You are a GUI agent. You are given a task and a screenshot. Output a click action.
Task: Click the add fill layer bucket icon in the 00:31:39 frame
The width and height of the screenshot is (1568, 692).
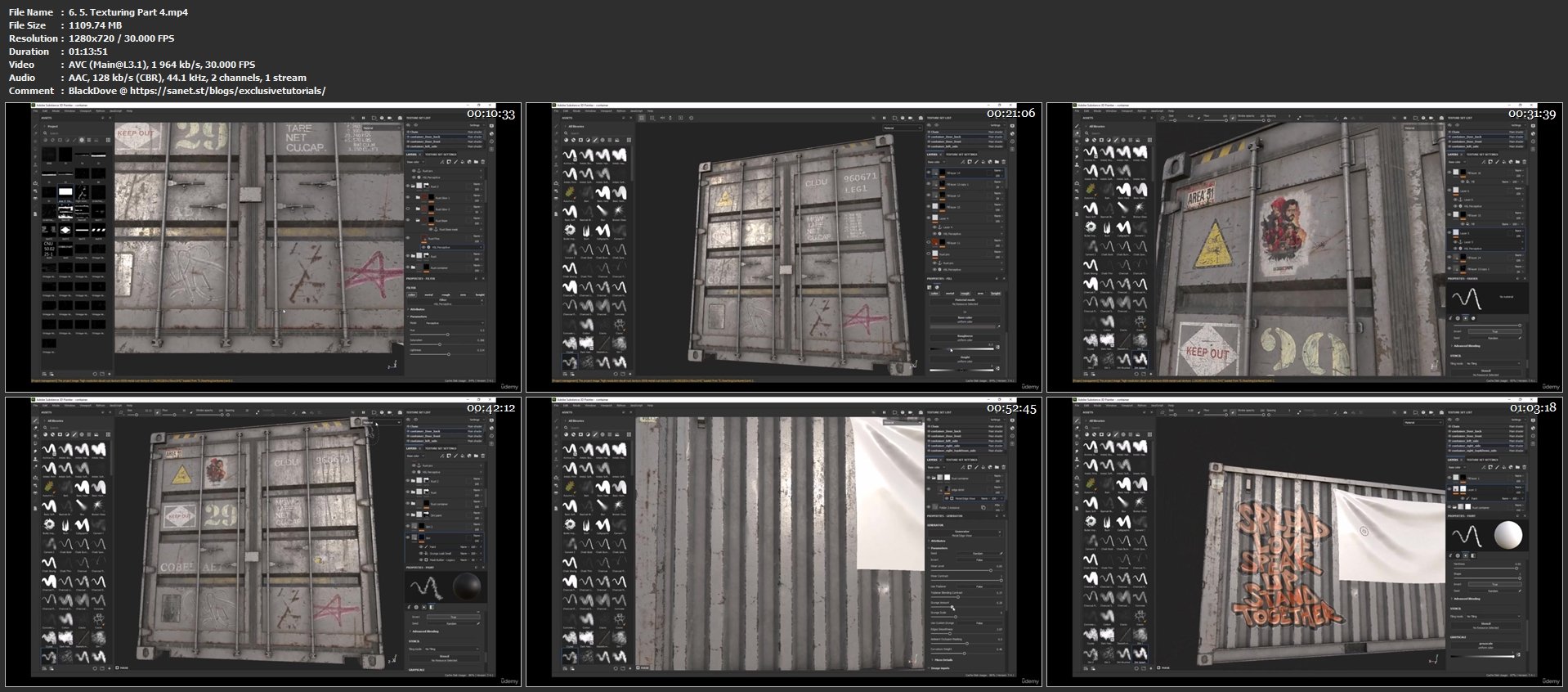(x=1504, y=162)
